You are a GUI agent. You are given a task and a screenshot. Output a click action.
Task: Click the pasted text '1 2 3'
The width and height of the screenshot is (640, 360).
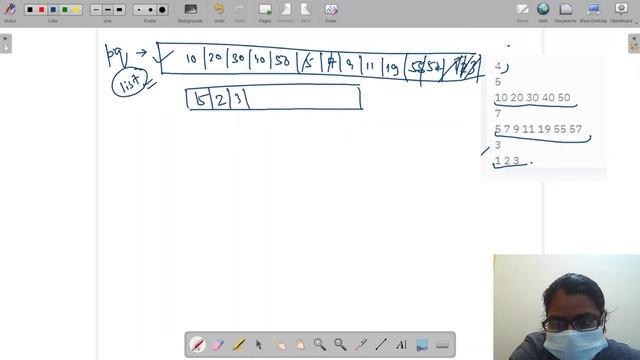(507, 160)
